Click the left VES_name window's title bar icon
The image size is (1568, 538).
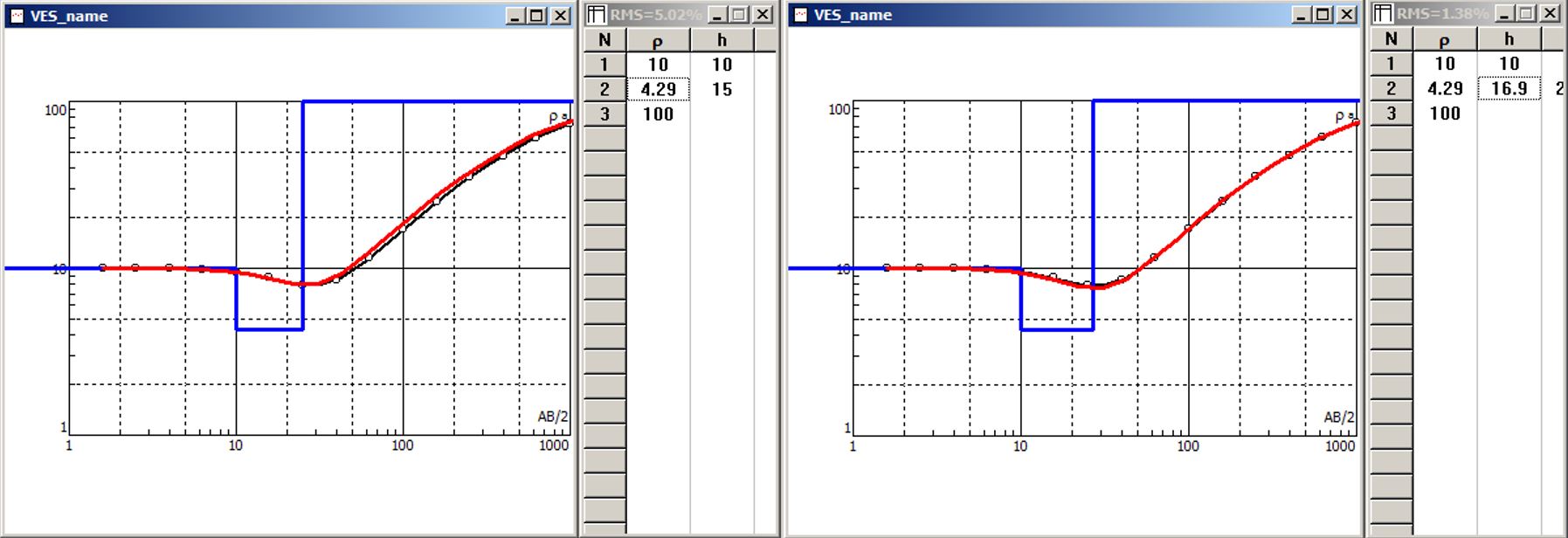pyautogui.click(x=17, y=16)
